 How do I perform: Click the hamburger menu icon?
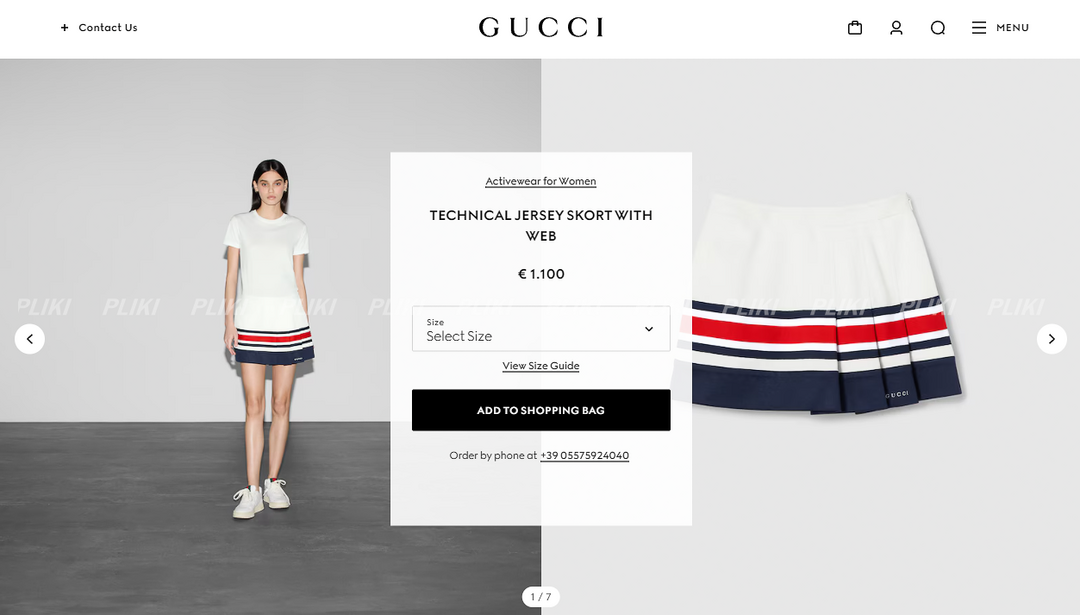pos(979,28)
